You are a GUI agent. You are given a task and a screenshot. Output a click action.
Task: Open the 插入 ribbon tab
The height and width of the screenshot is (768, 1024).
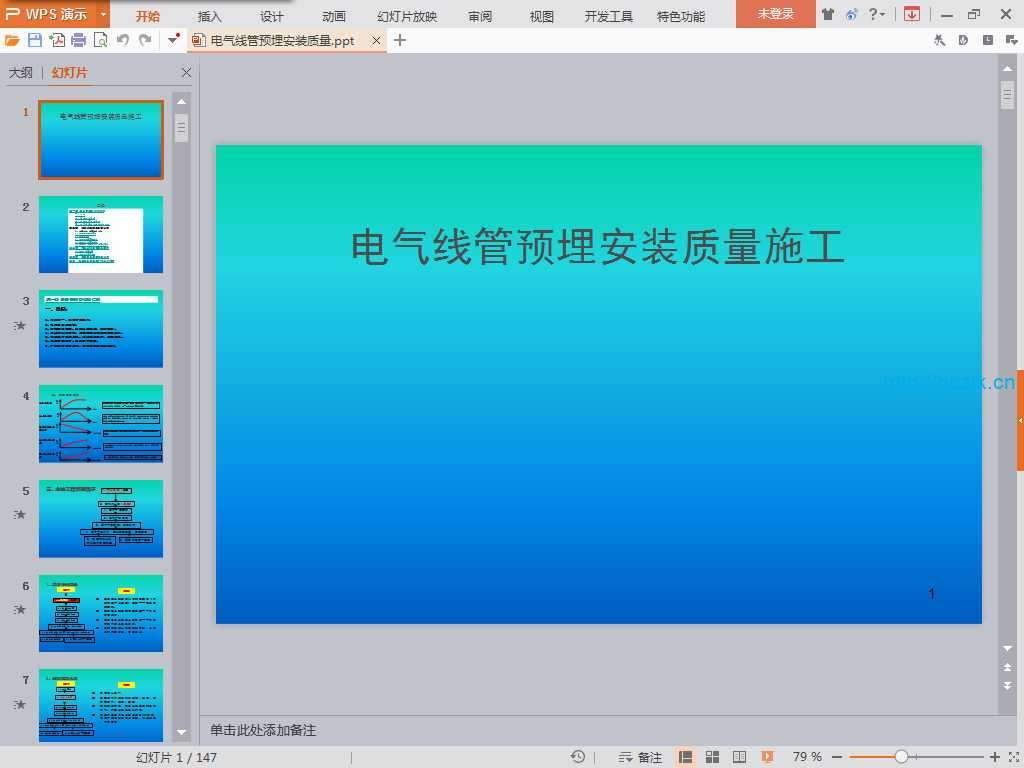tap(210, 16)
